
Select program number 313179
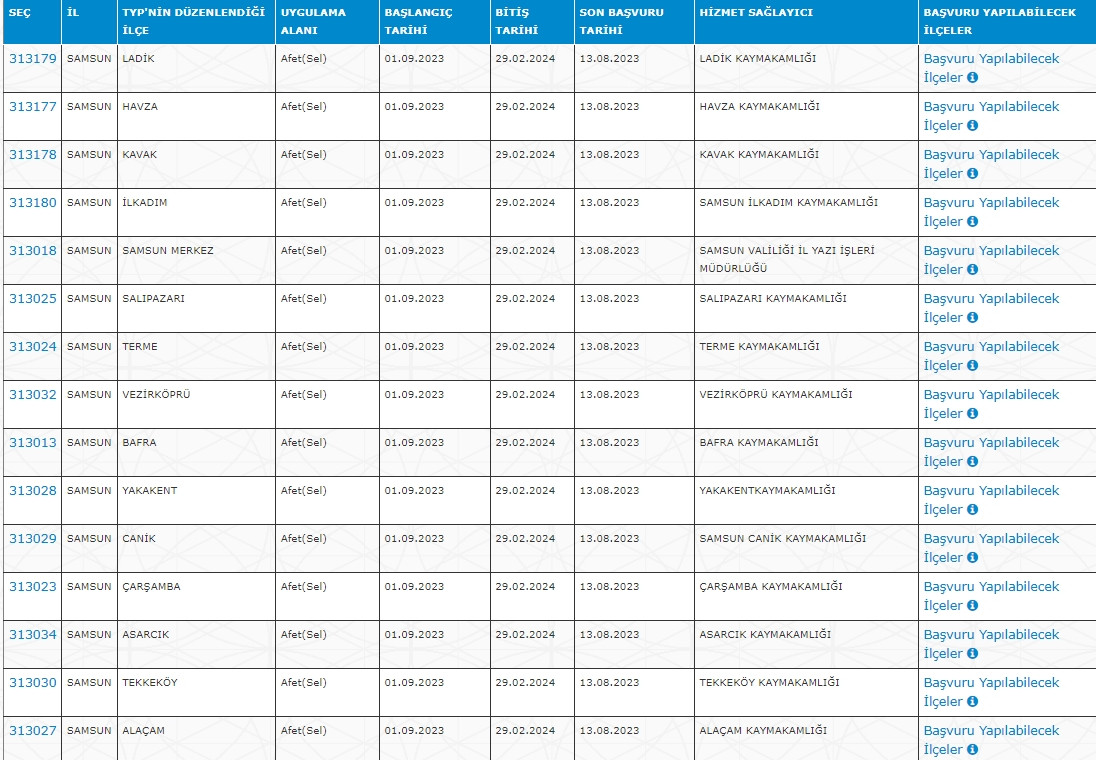coord(33,59)
